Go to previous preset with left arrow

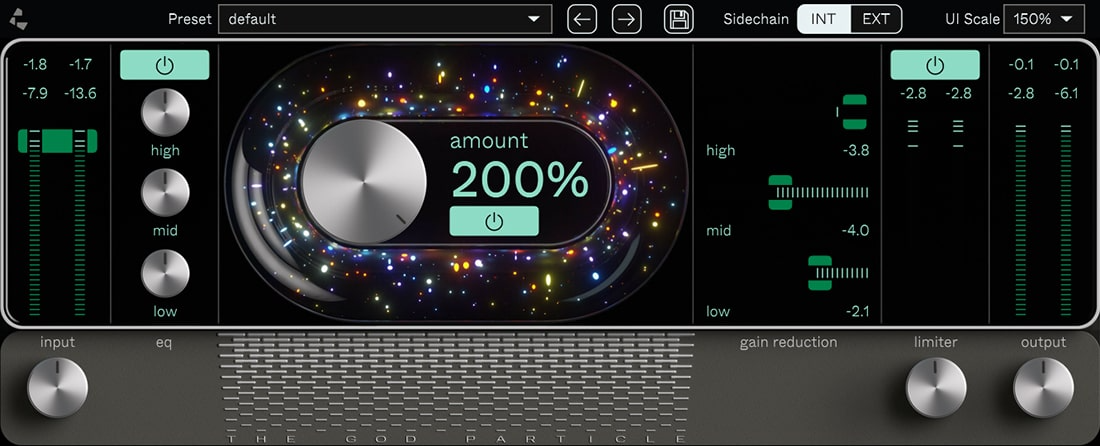tap(582, 19)
